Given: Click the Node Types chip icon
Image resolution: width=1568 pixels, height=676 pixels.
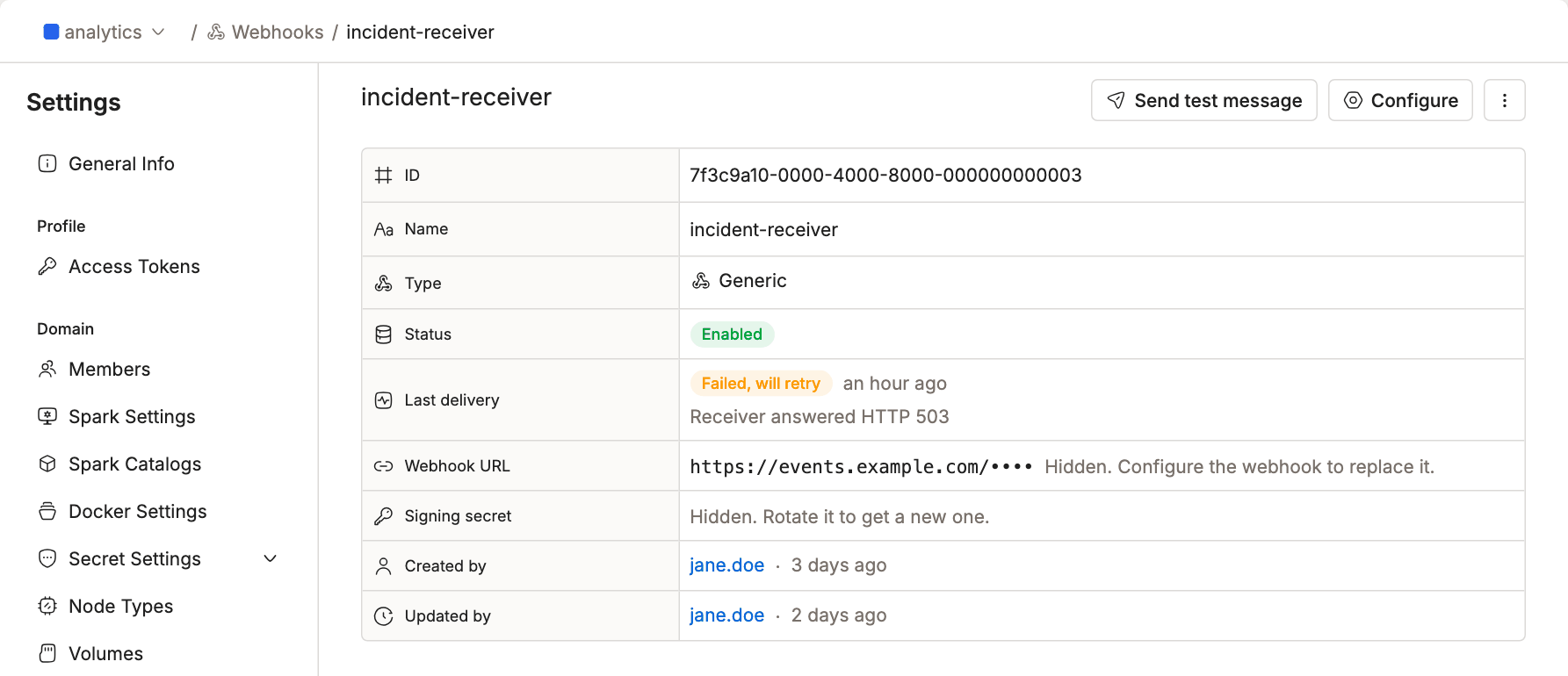Looking at the screenshot, I should coord(47,607).
